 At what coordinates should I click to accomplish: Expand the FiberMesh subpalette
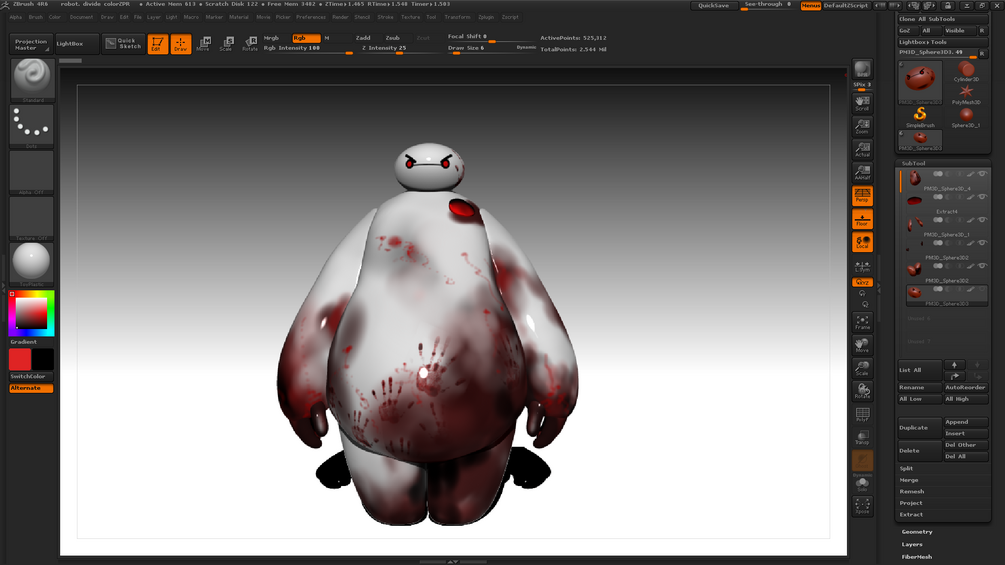917,557
